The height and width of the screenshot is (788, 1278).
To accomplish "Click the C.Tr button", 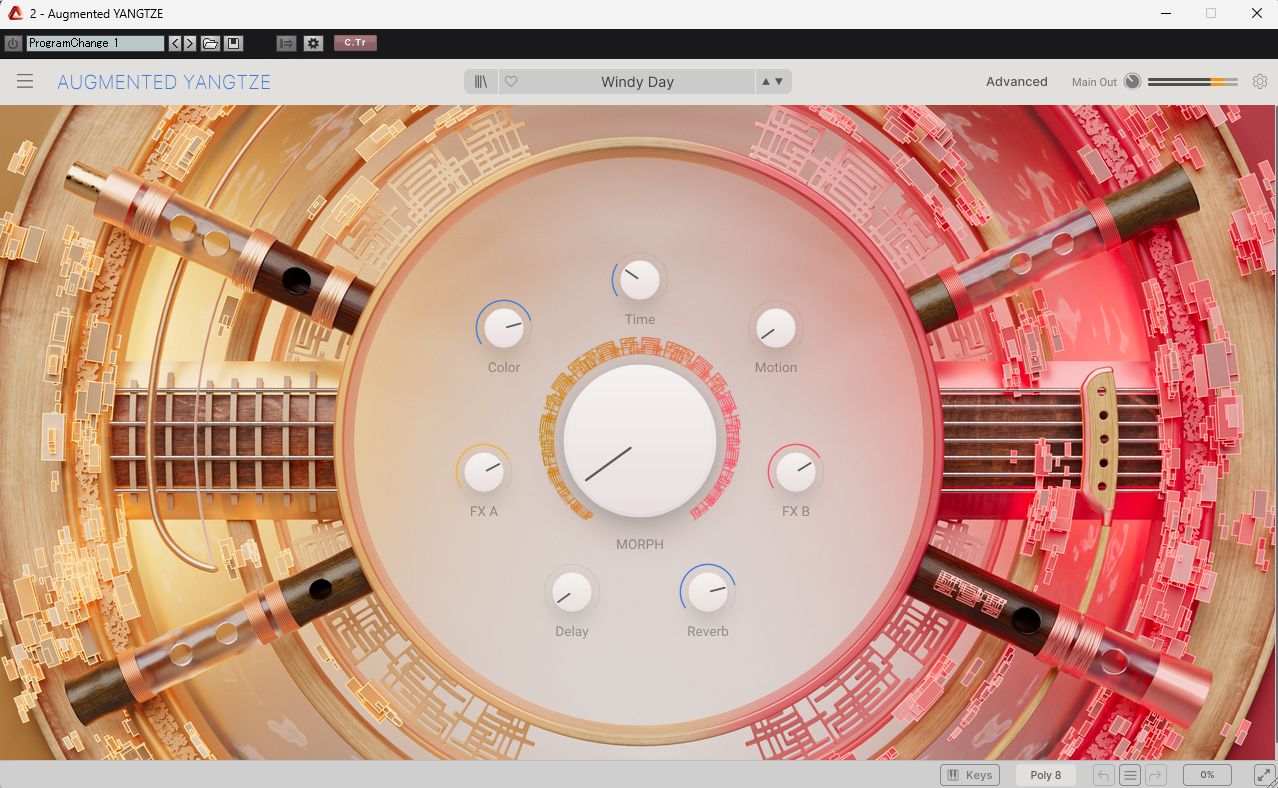I will (355, 43).
